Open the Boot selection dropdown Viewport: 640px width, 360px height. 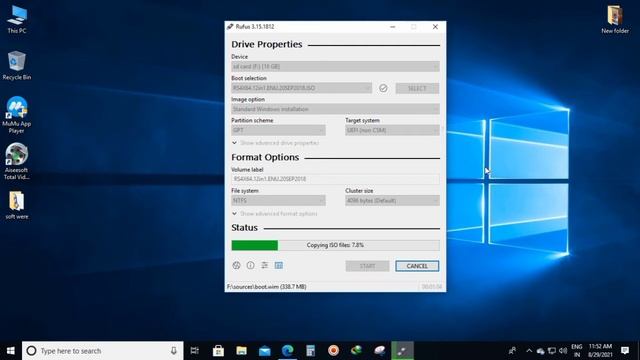pyautogui.click(x=301, y=88)
